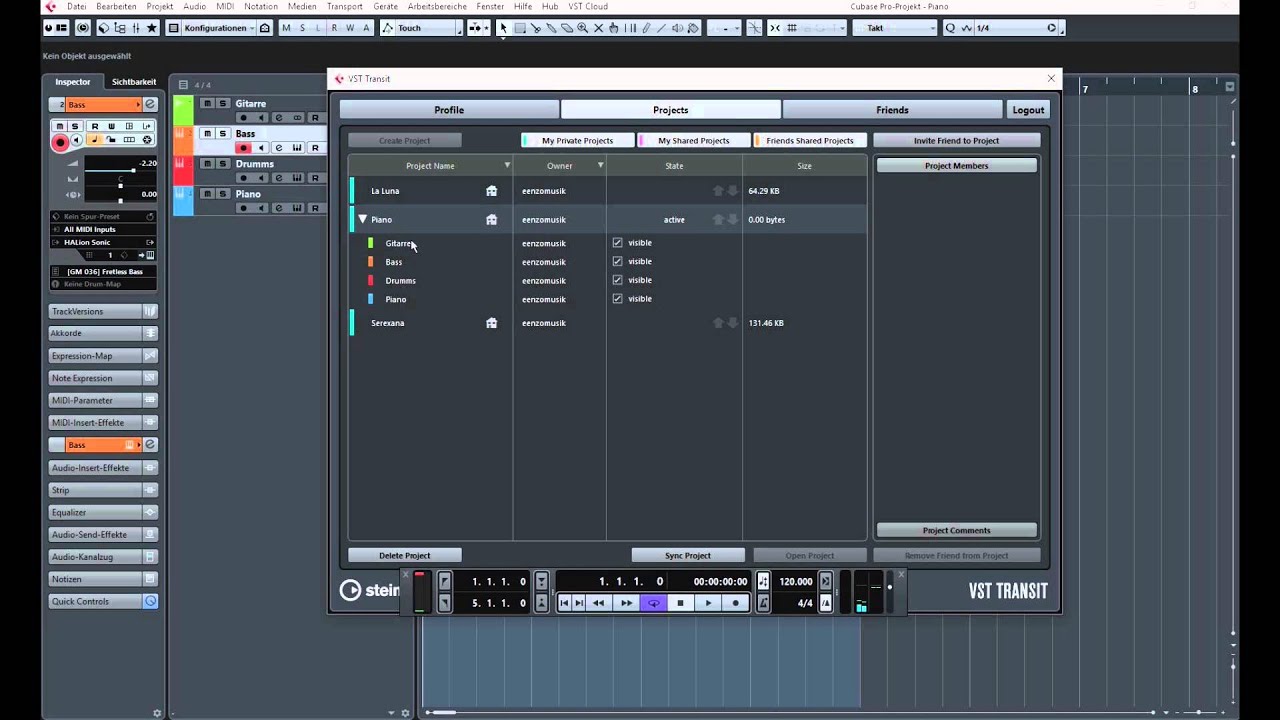Expand the Equalizer inspector section
Viewport: 1280px width, 720px height.
pos(103,512)
